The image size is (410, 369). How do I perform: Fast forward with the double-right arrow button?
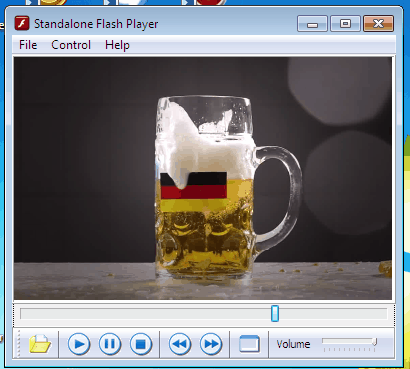tap(211, 344)
